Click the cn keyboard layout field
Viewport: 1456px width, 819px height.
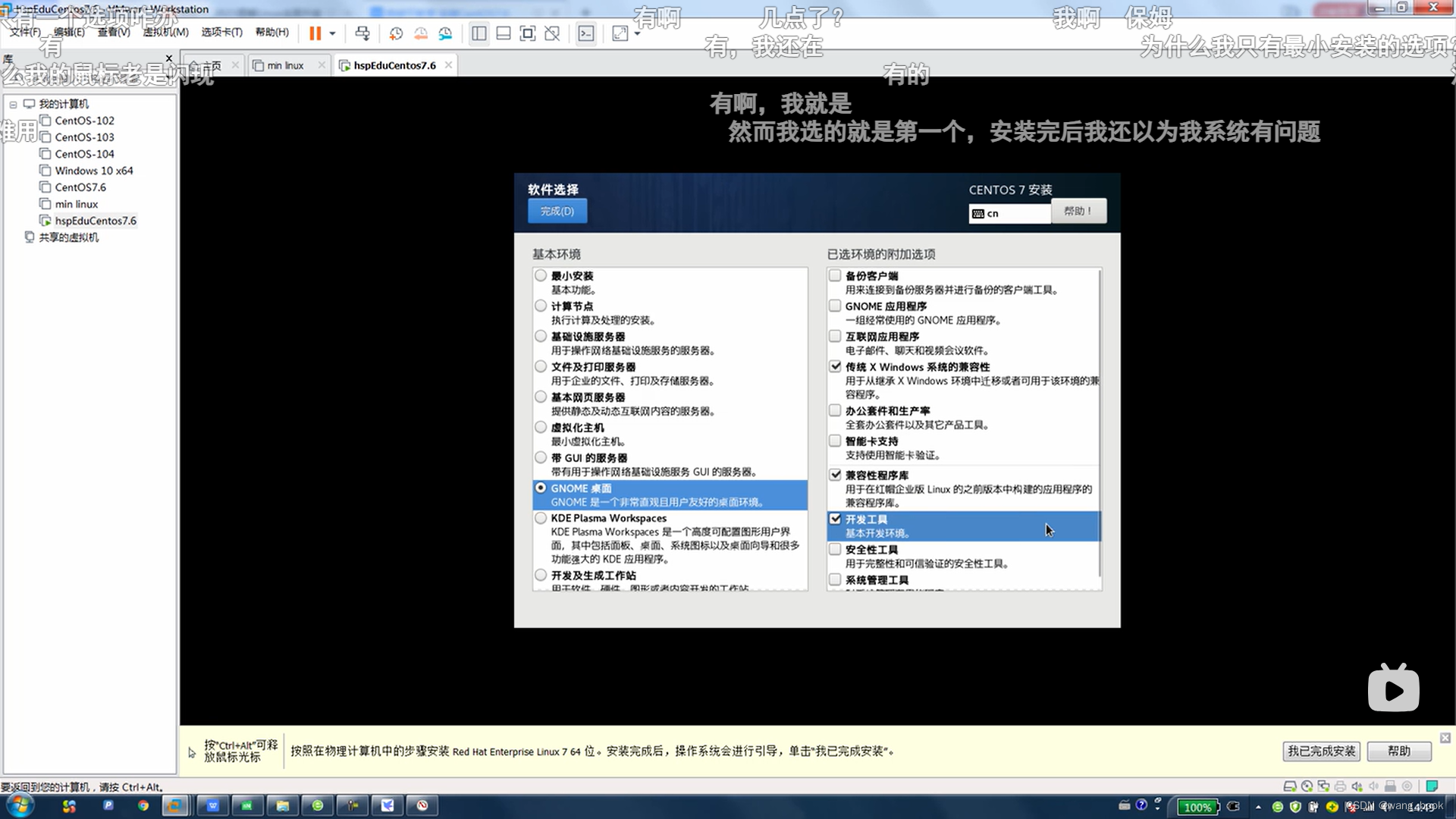pos(1009,214)
